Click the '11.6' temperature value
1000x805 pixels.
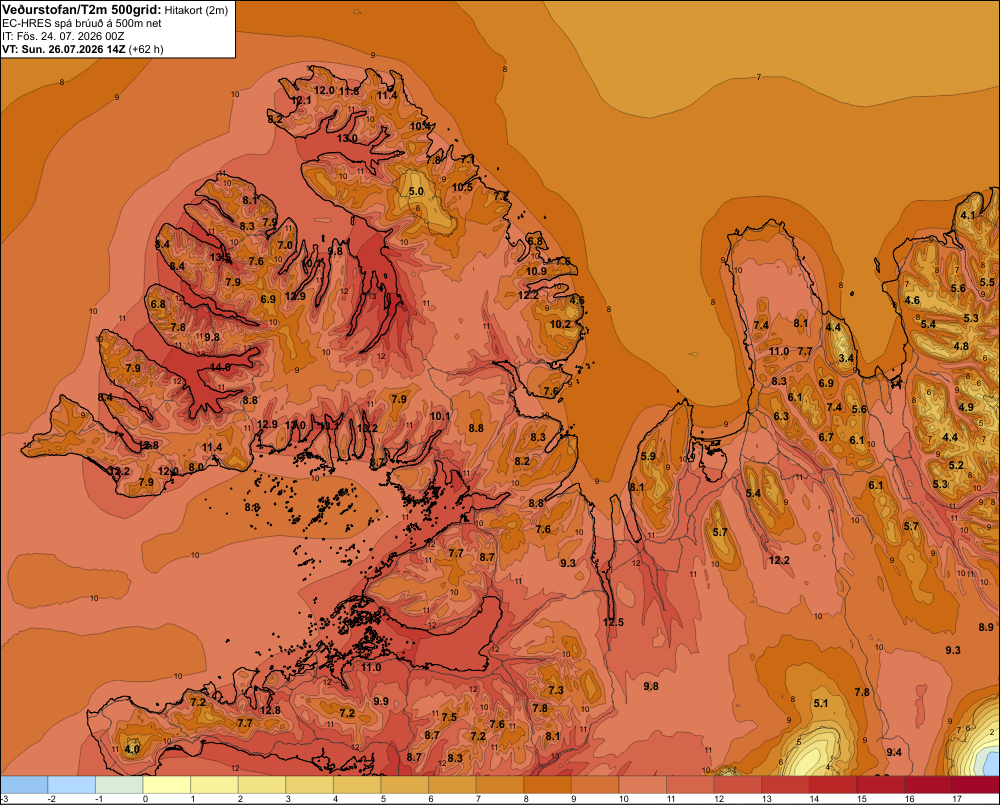click(x=349, y=91)
